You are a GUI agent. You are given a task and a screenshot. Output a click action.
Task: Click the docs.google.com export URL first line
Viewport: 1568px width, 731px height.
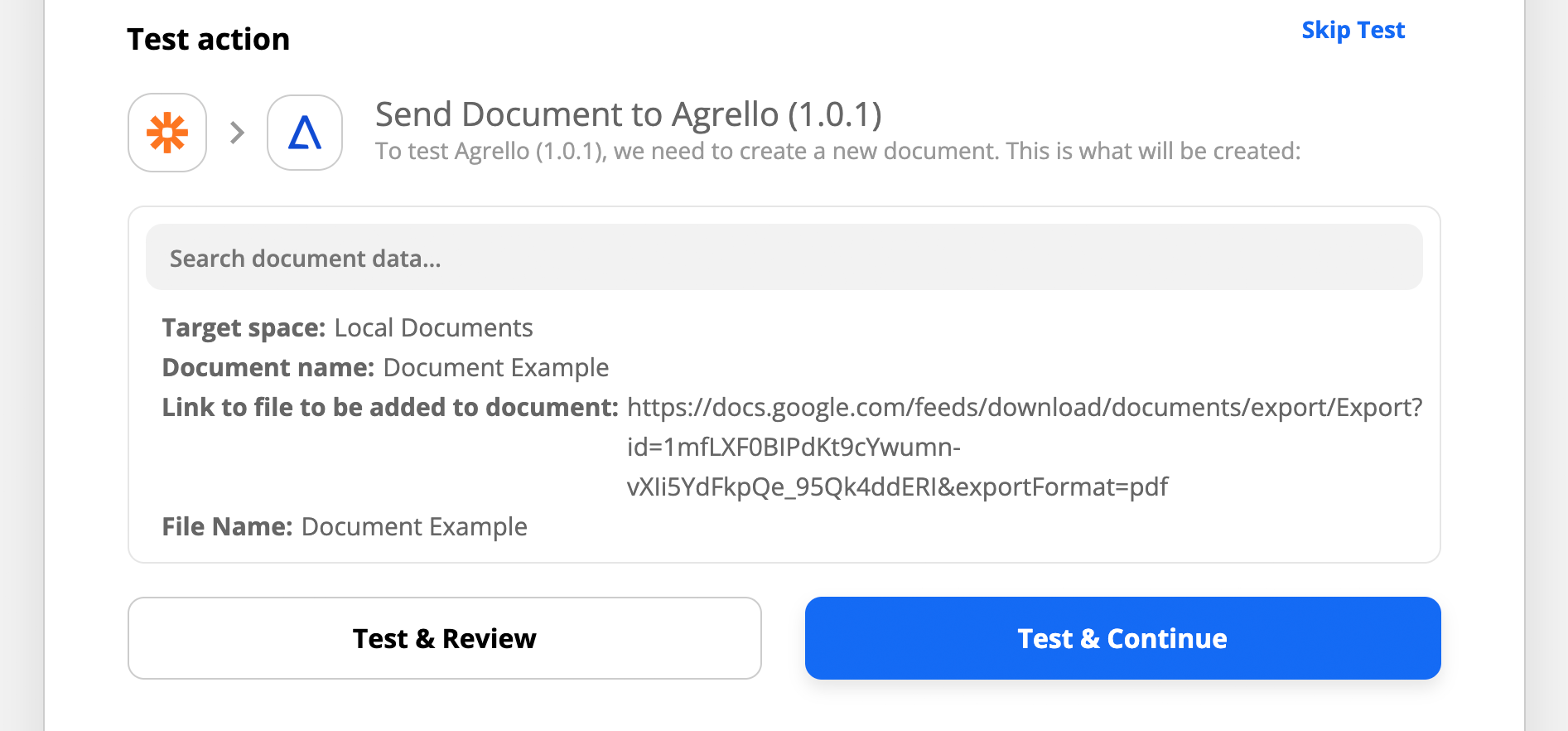click(1025, 408)
